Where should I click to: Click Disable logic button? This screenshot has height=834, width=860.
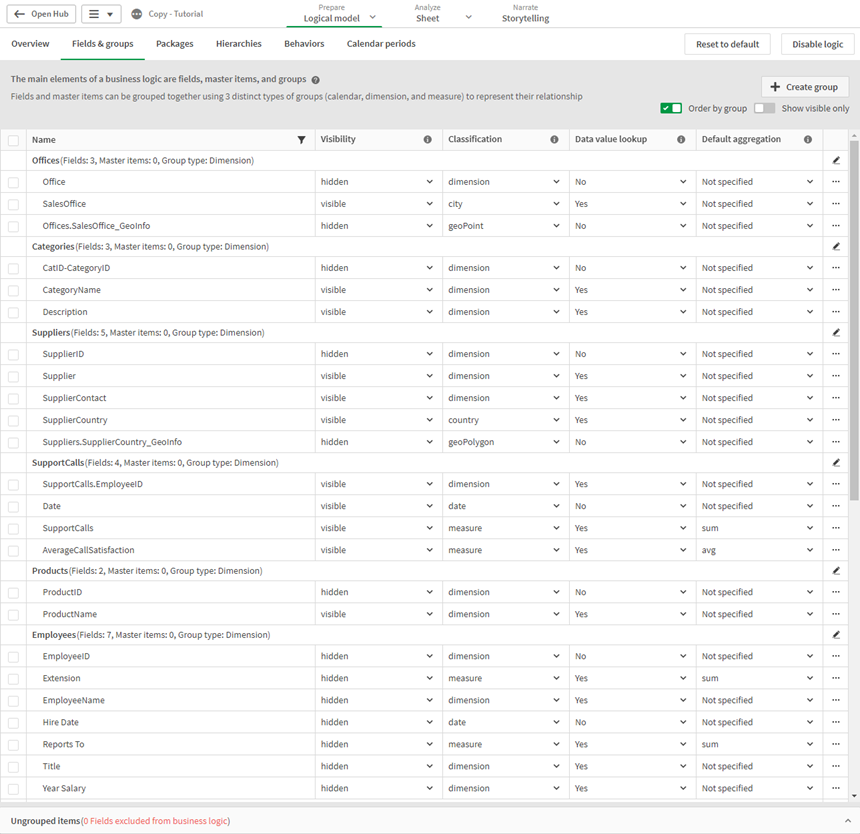817,44
